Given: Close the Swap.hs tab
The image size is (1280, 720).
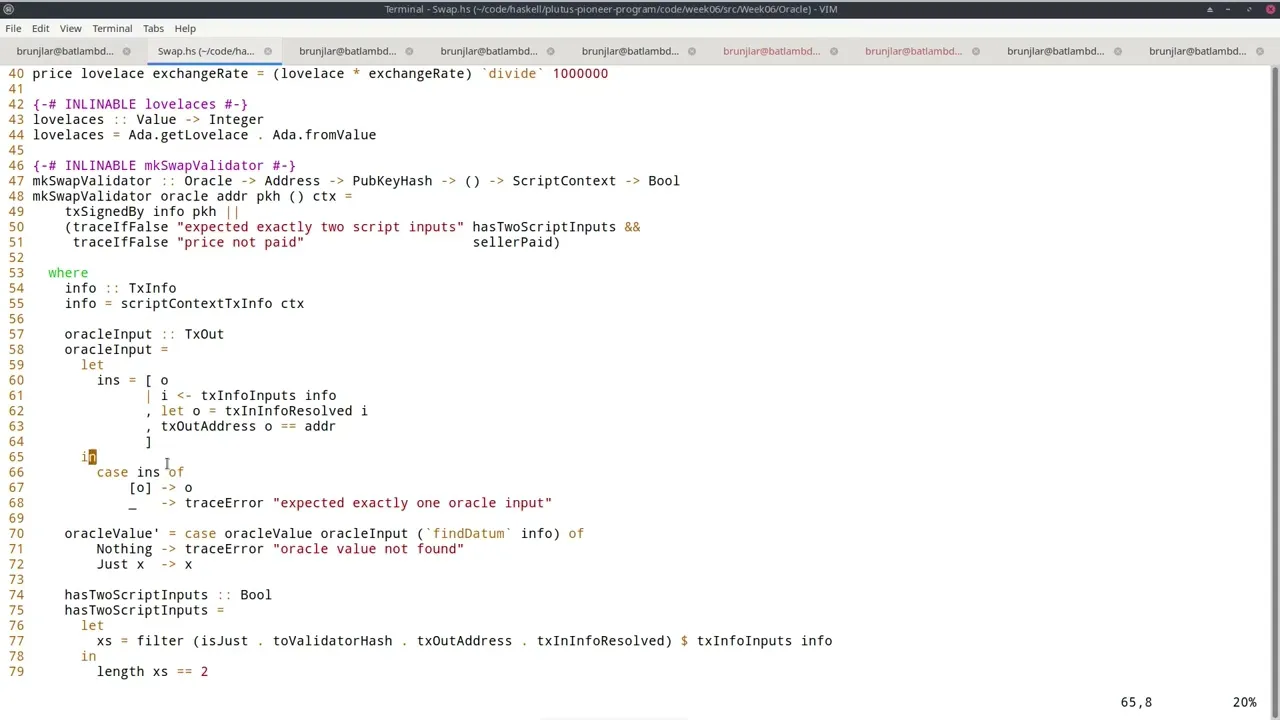Looking at the screenshot, I should 268,51.
